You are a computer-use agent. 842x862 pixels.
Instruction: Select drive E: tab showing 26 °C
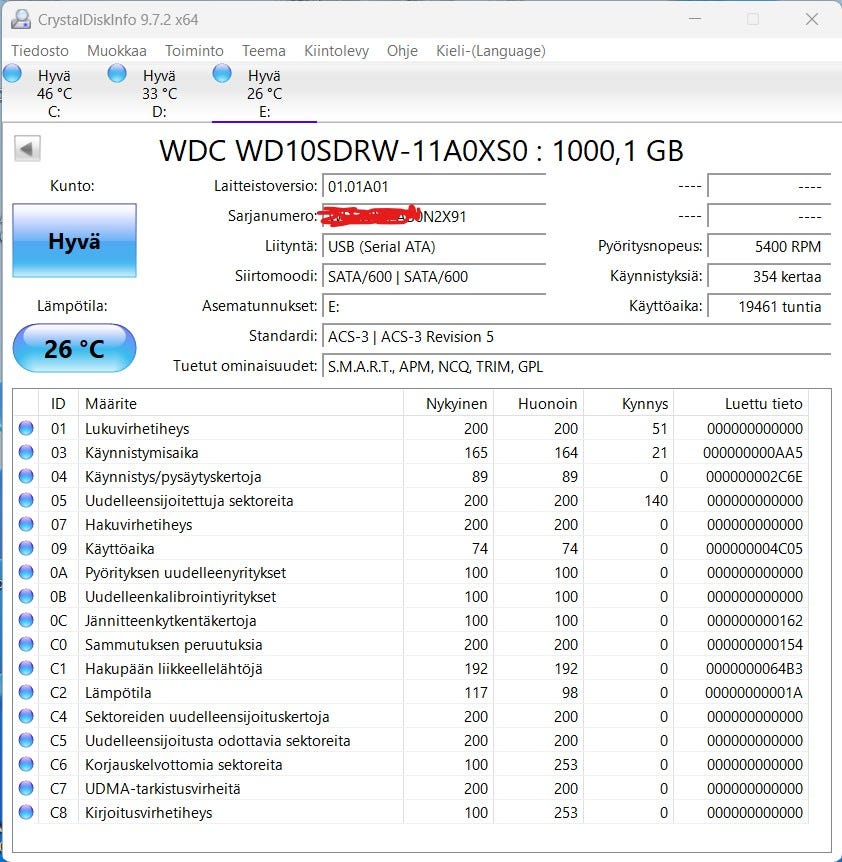264,93
